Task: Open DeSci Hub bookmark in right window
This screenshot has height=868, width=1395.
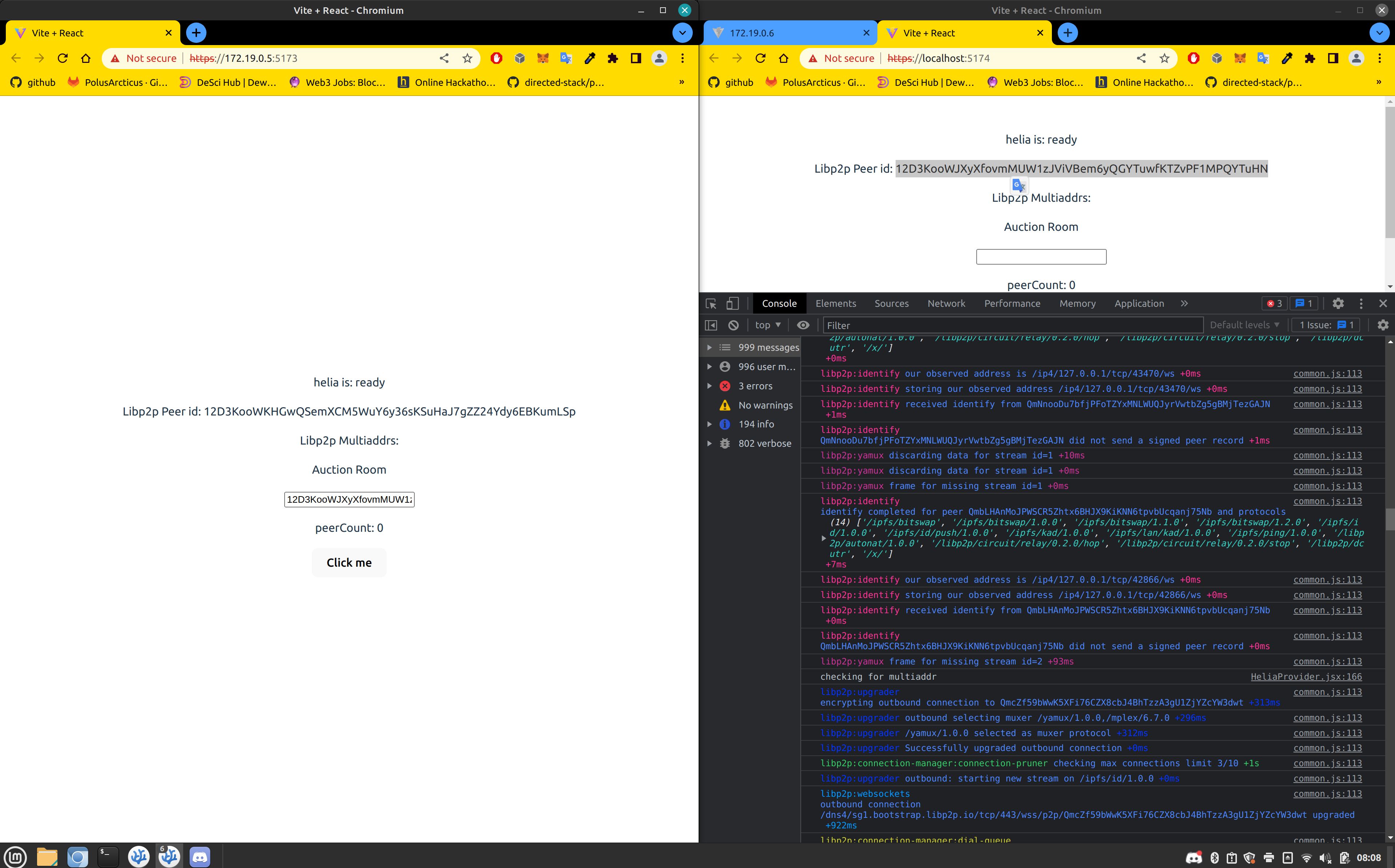Action: [x=926, y=82]
